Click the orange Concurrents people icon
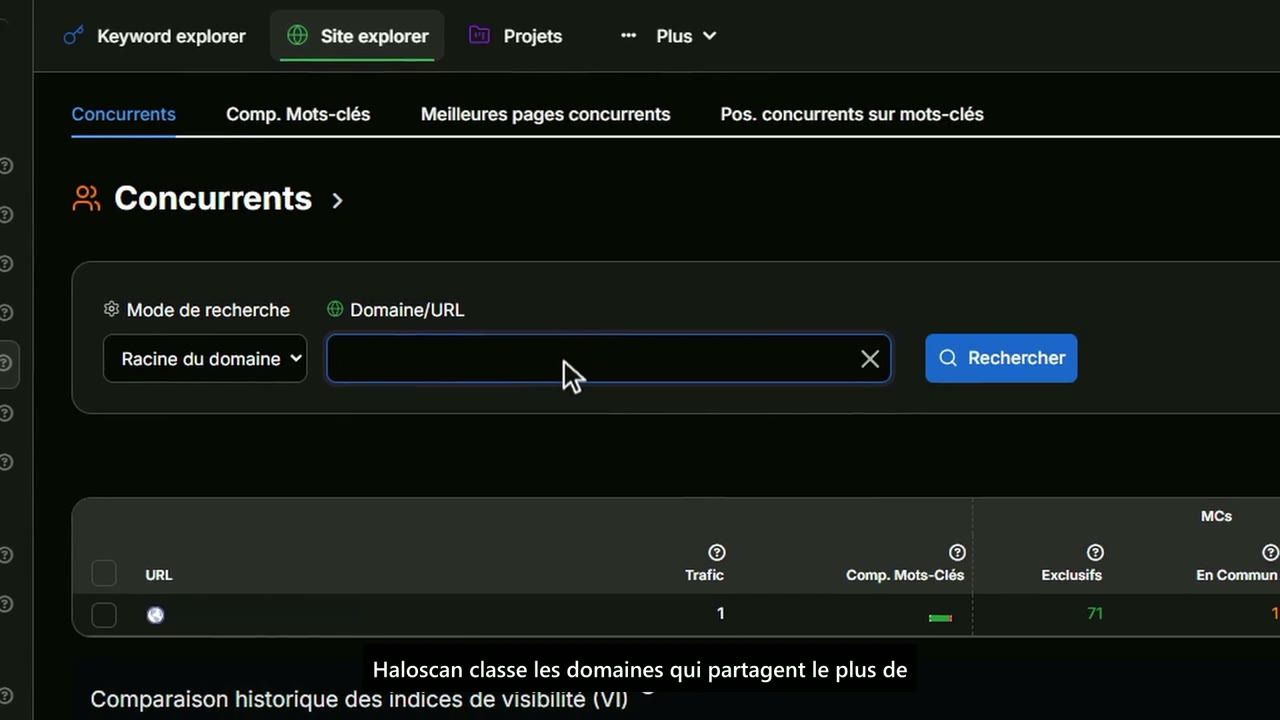 coord(87,198)
